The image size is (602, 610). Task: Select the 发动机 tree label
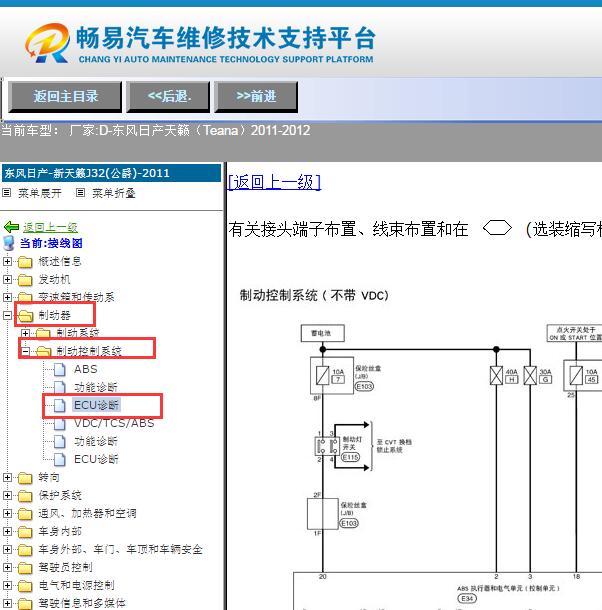[54, 279]
